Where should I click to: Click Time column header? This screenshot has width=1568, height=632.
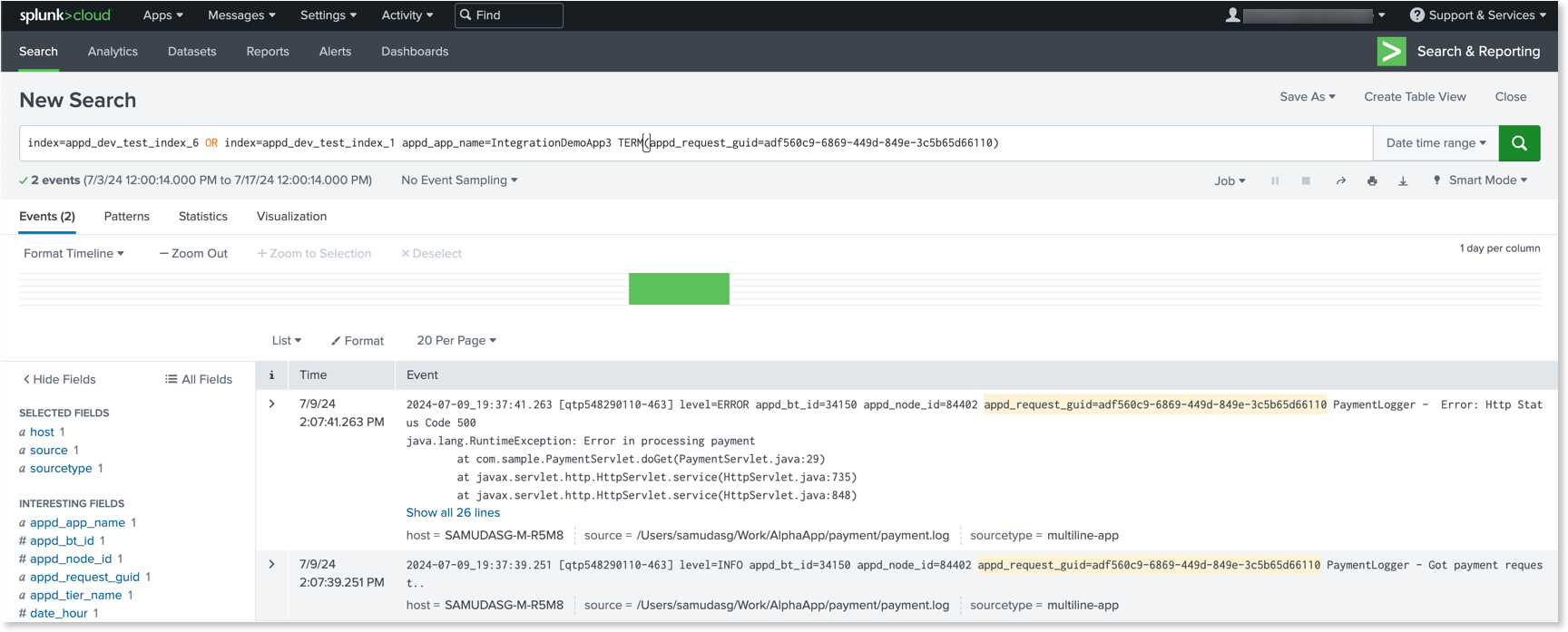(x=313, y=375)
